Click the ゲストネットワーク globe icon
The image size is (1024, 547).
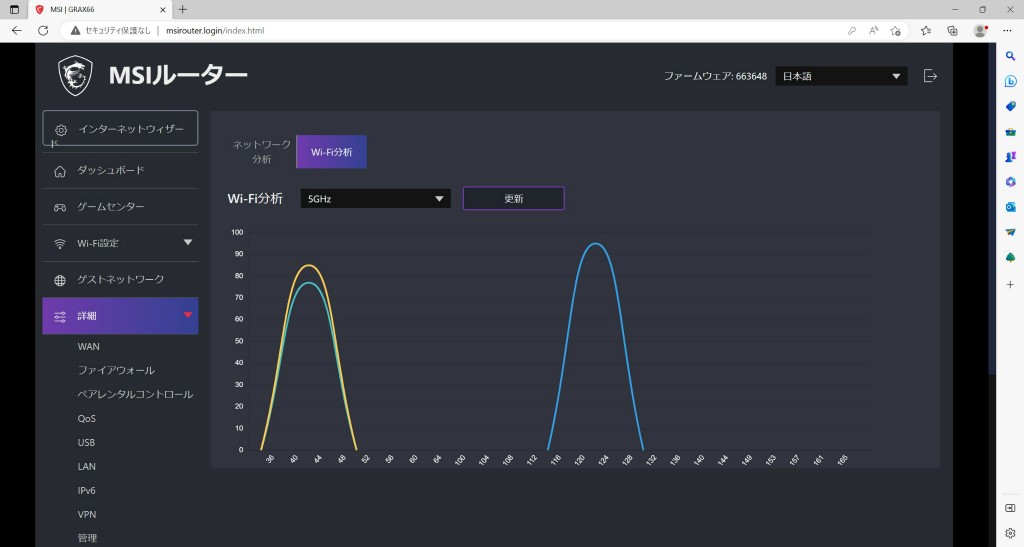coord(60,280)
